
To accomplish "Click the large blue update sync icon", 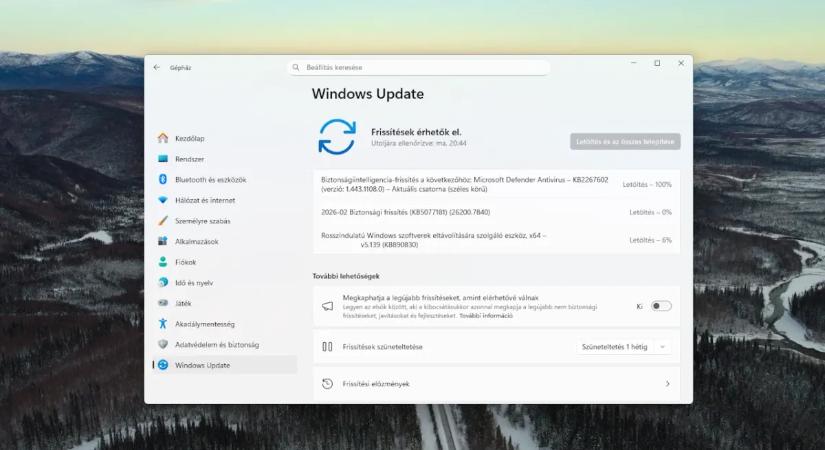I will (337, 137).
